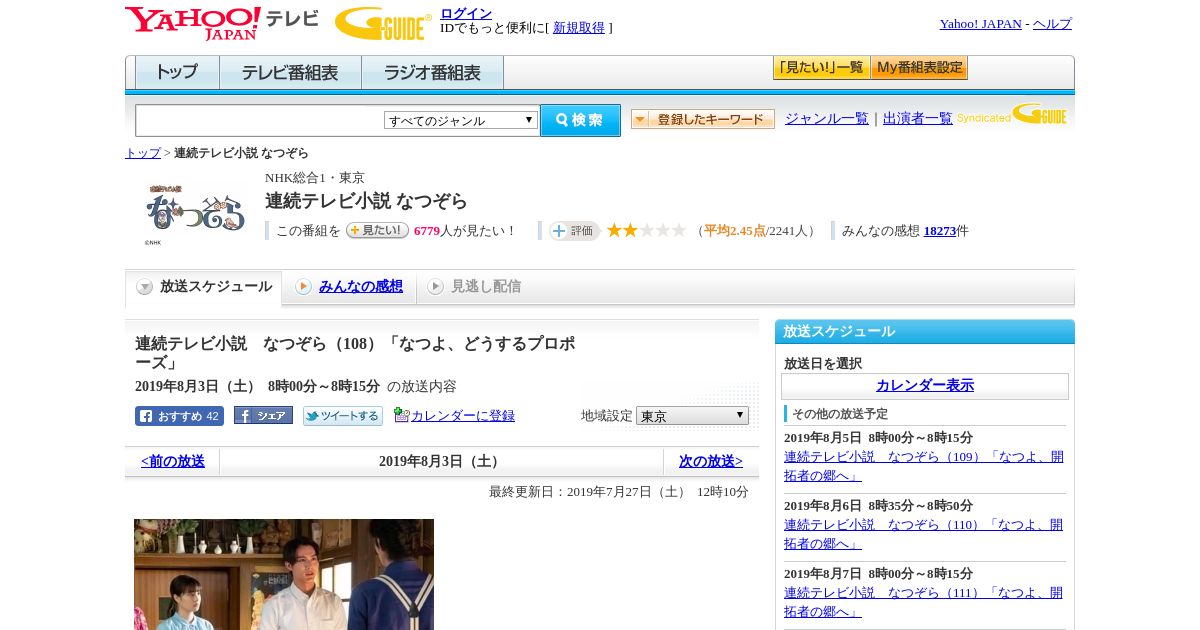
Task: Select the fifth rating star
Action: (678, 230)
